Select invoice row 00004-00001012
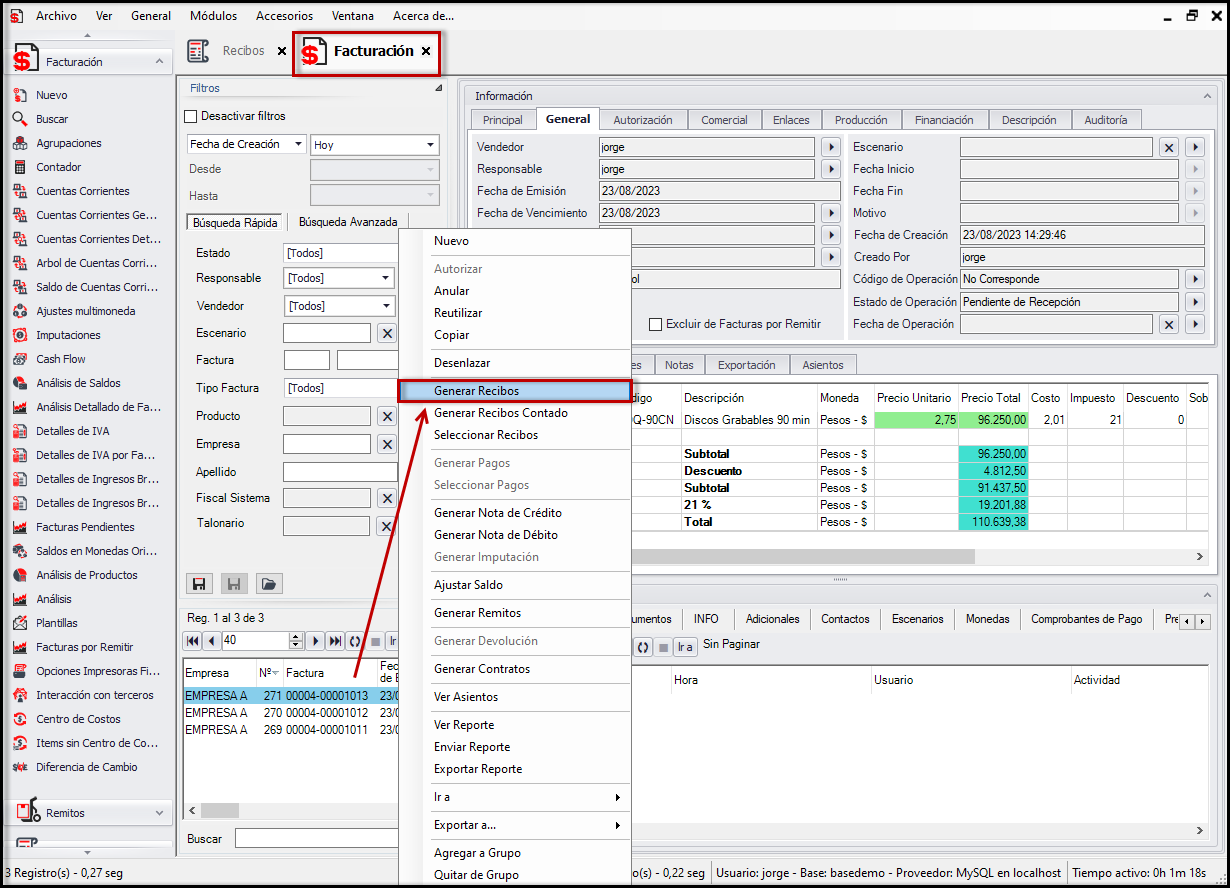The height and width of the screenshot is (888, 1230). tap(291, 713)
